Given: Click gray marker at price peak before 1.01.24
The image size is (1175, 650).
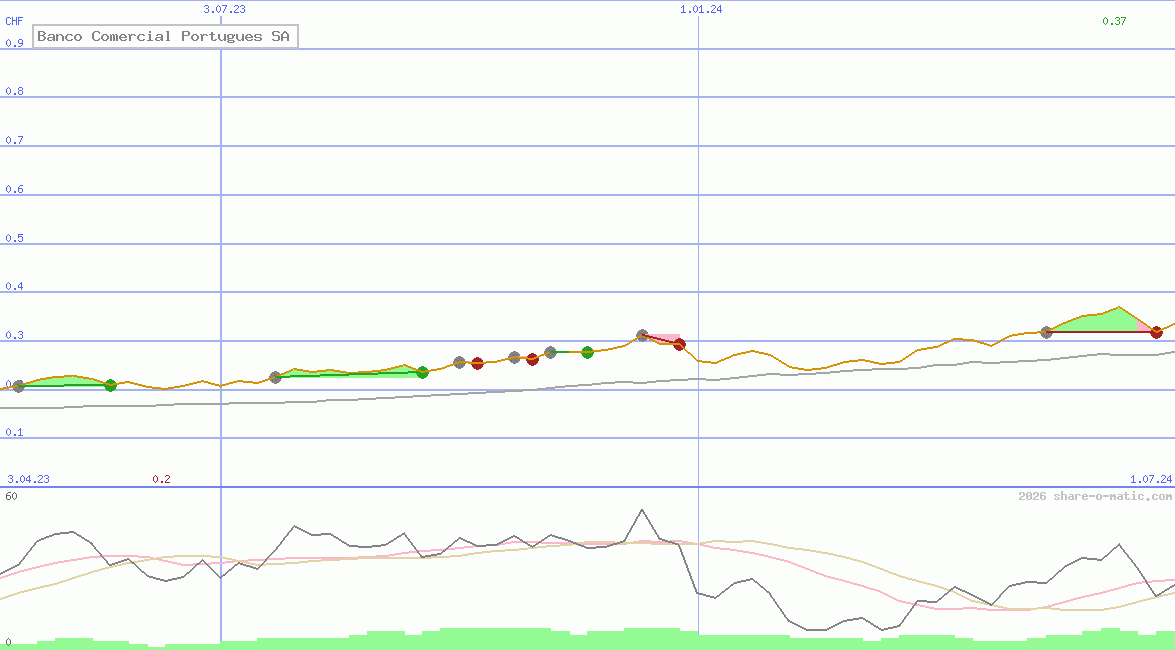Looking at the screenshot, I should (643, 336).
